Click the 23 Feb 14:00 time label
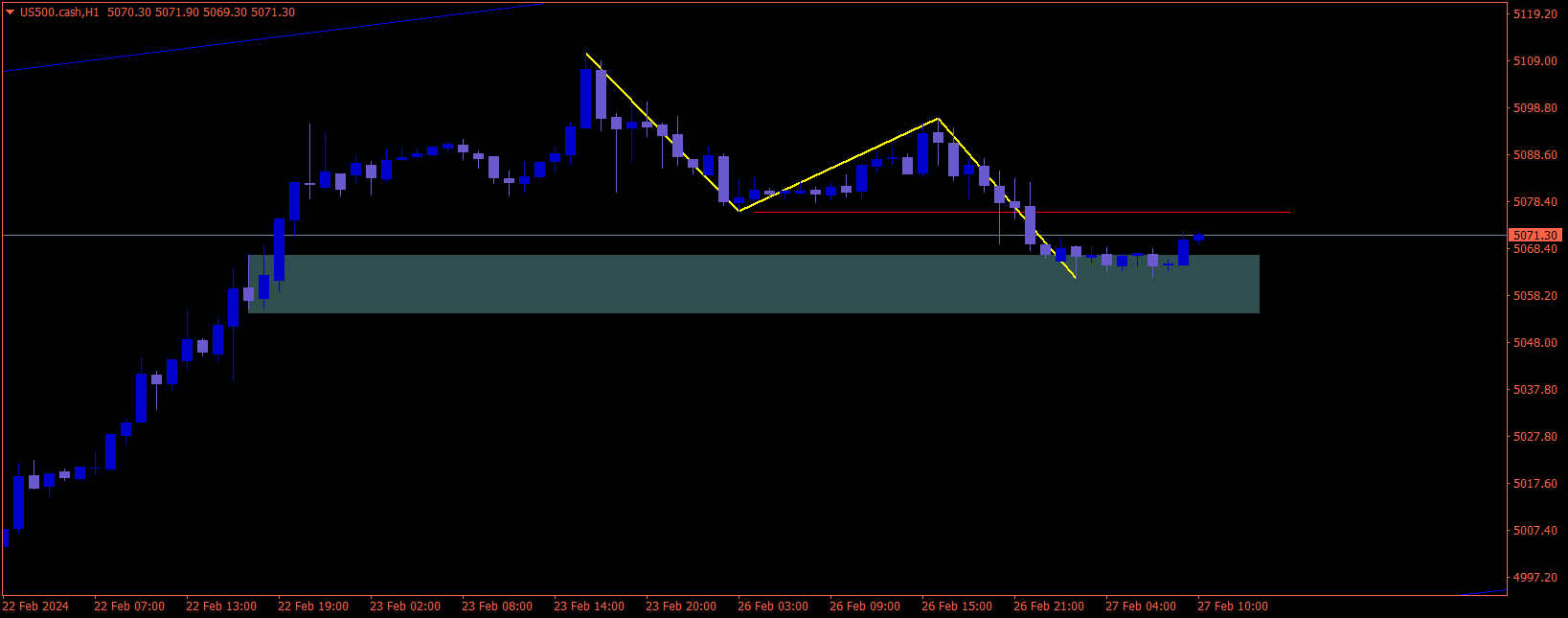This screenshot has width=1568, height=618. (x=589, y=607)
